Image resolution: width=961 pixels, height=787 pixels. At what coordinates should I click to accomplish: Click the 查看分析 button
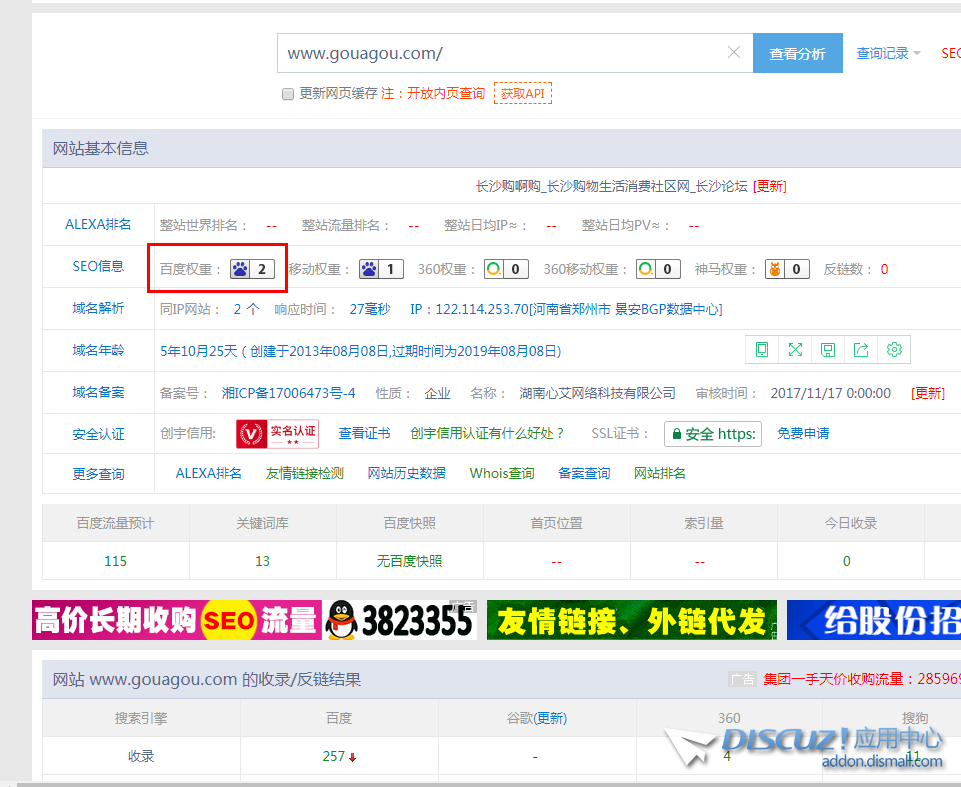click(x=797, y=54)
